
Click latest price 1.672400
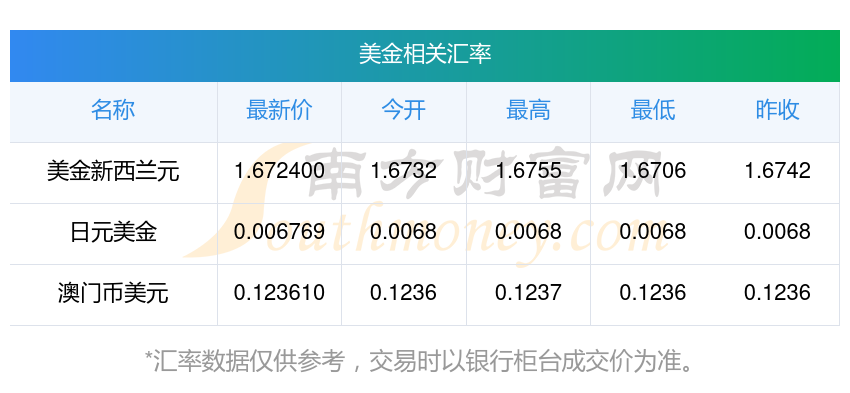[x=279, y=171]
